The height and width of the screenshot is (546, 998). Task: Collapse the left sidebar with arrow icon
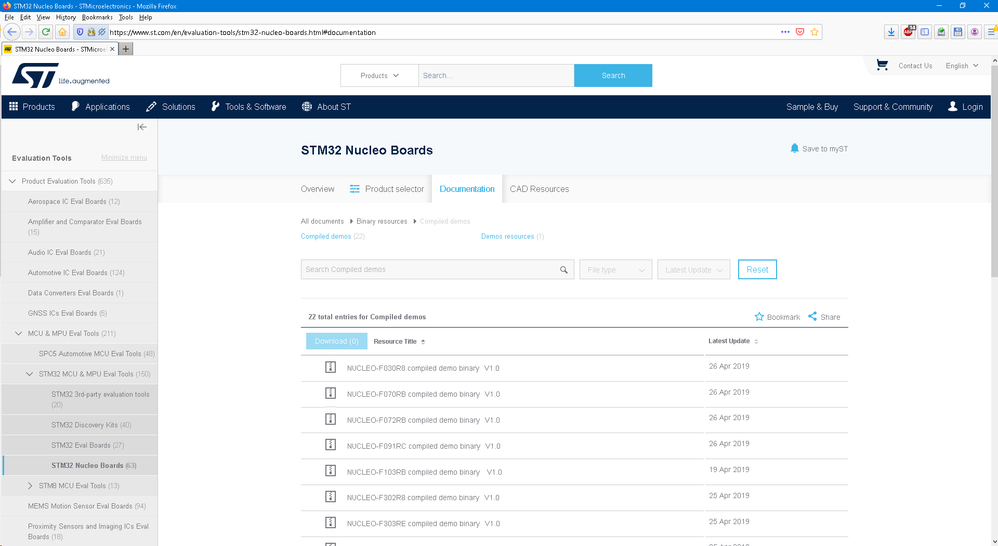coord(142,127)
